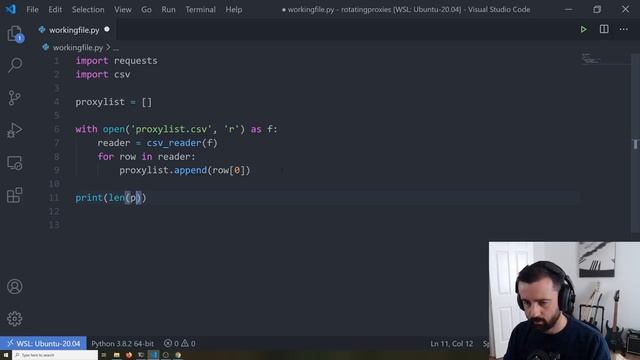Click WSL: Ubuntu-20.04 remote indicator
This screenshot has width=640, height=360.
pos(43,344)
